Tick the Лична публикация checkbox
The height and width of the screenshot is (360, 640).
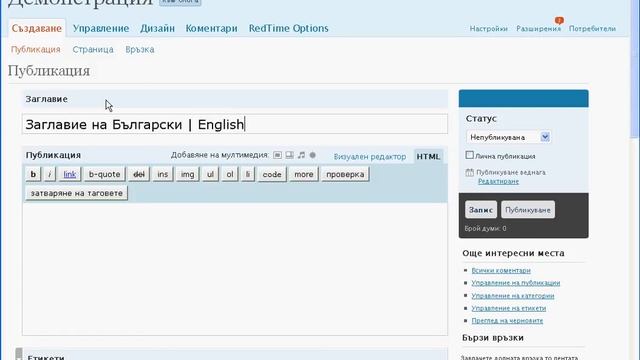pyautogui.click(x=469, y=155)
